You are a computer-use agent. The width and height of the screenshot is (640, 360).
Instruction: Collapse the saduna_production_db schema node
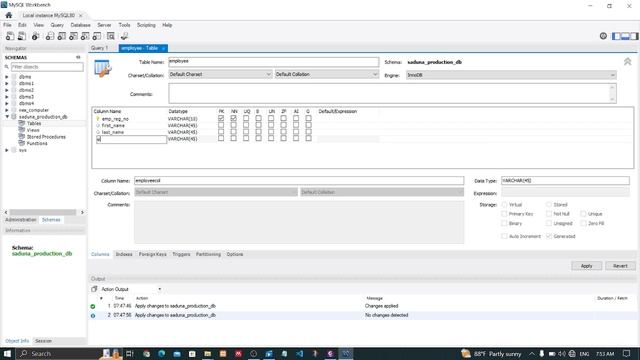[x=7, y=117]
